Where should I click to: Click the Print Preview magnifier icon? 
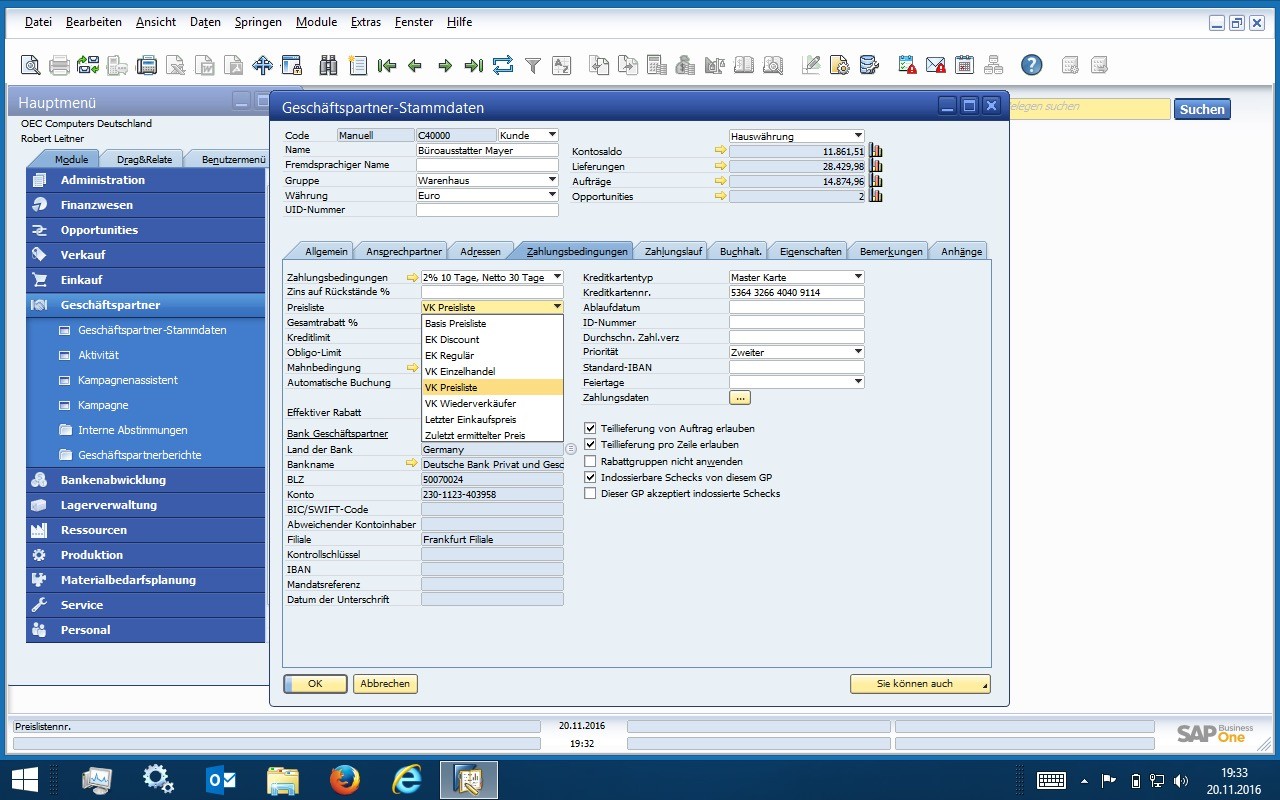tap(31, 66)
